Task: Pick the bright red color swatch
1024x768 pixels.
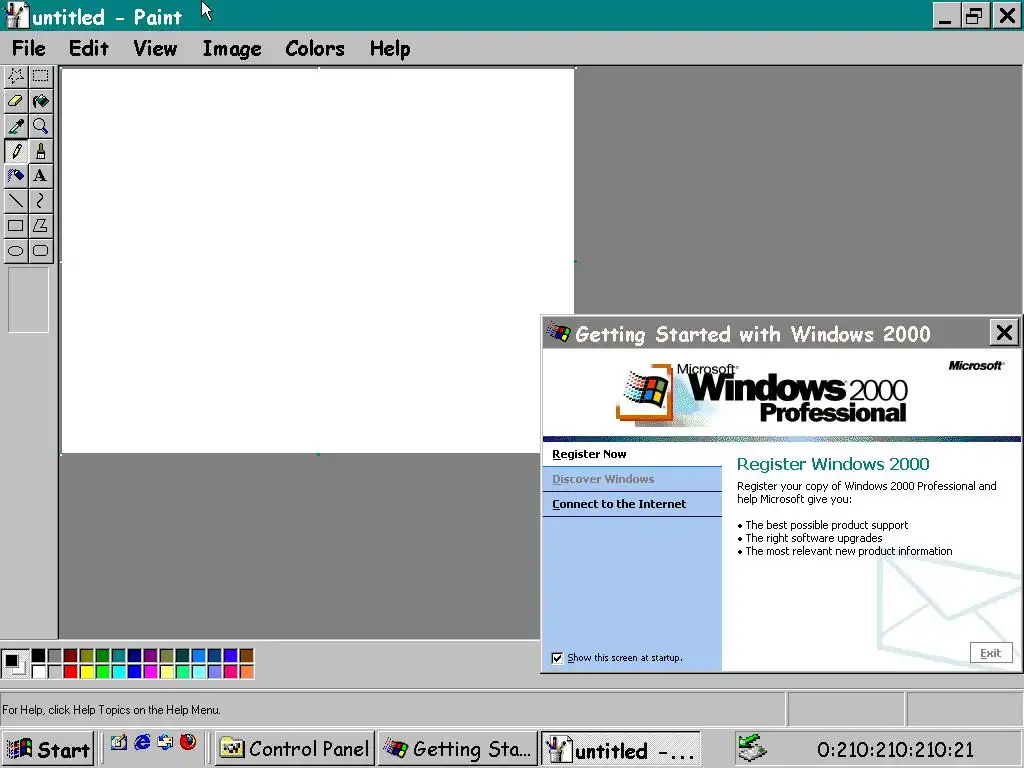Action: (x=71, y=671)
